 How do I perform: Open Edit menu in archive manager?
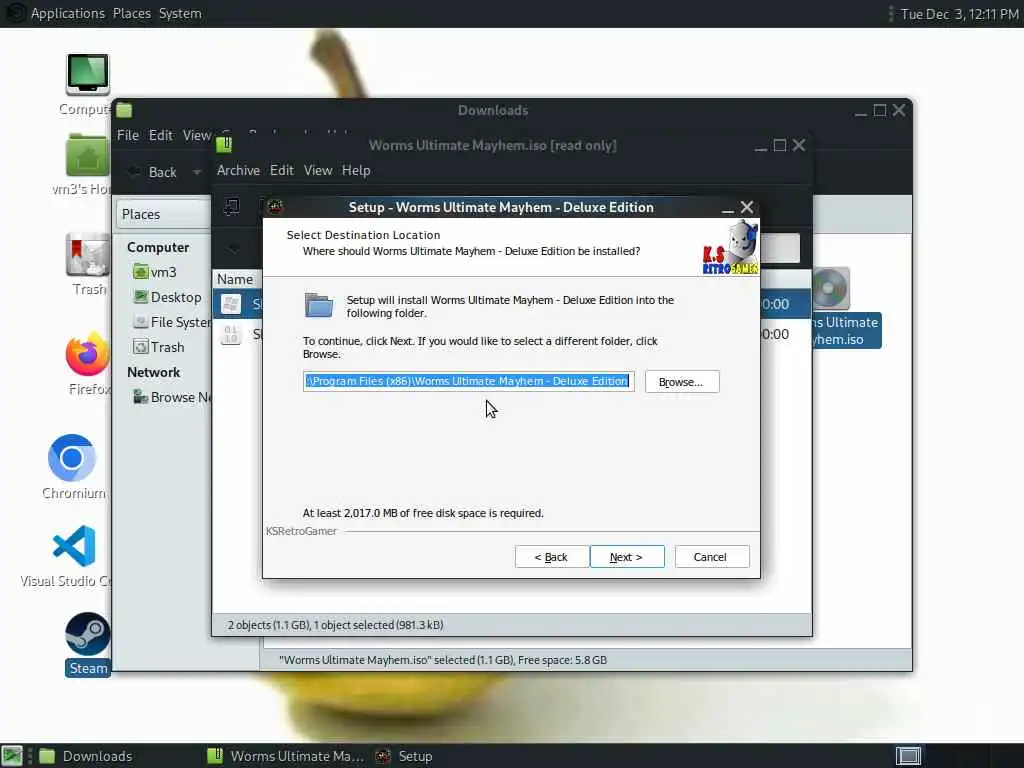281,170
